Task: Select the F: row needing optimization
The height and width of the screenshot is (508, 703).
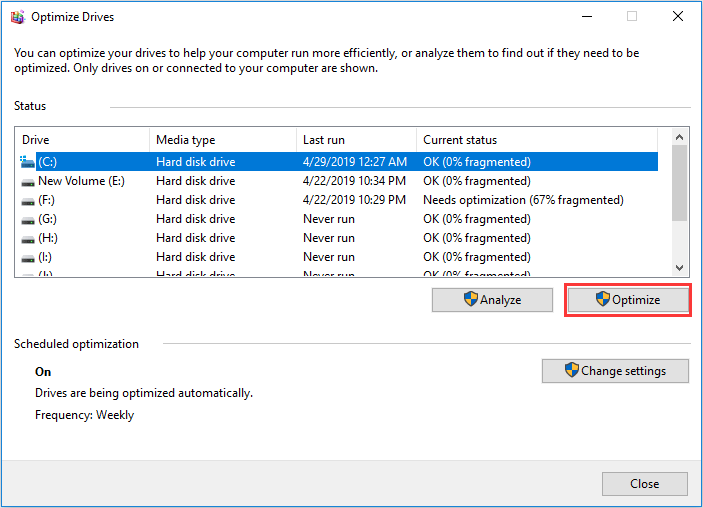Action: coord(337,200)
